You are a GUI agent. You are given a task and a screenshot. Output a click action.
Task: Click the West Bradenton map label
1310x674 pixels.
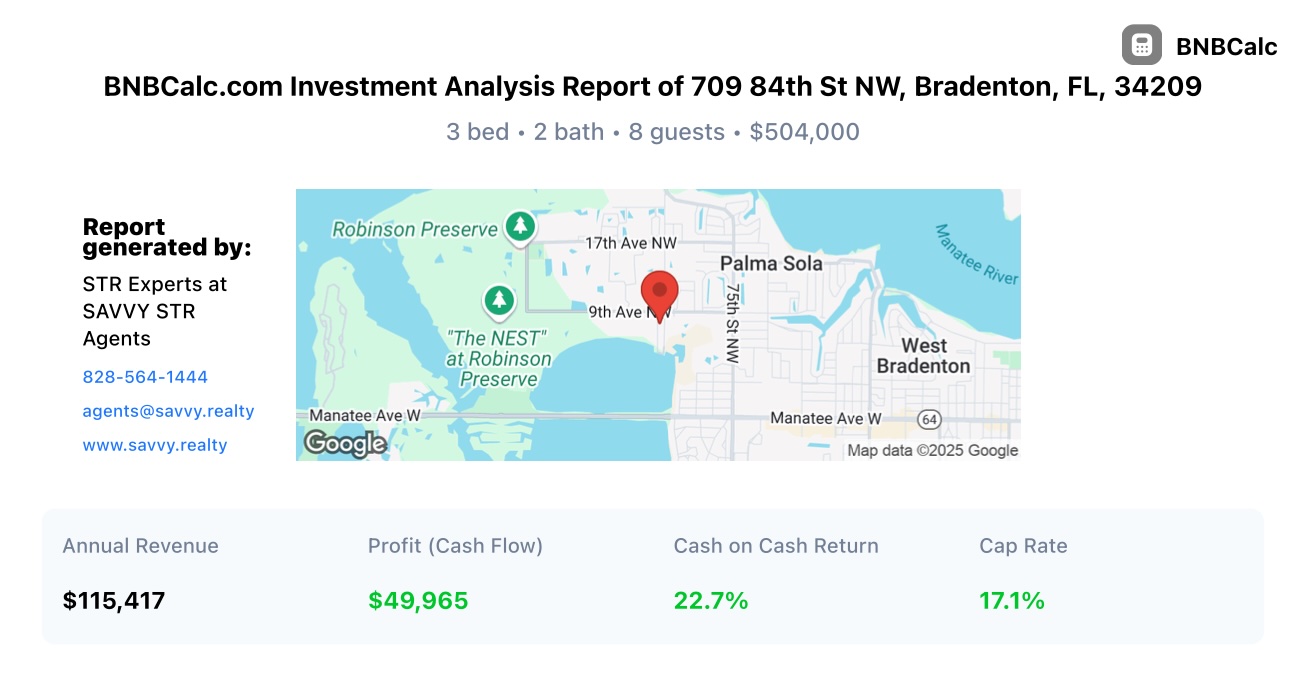pos(923,356)
